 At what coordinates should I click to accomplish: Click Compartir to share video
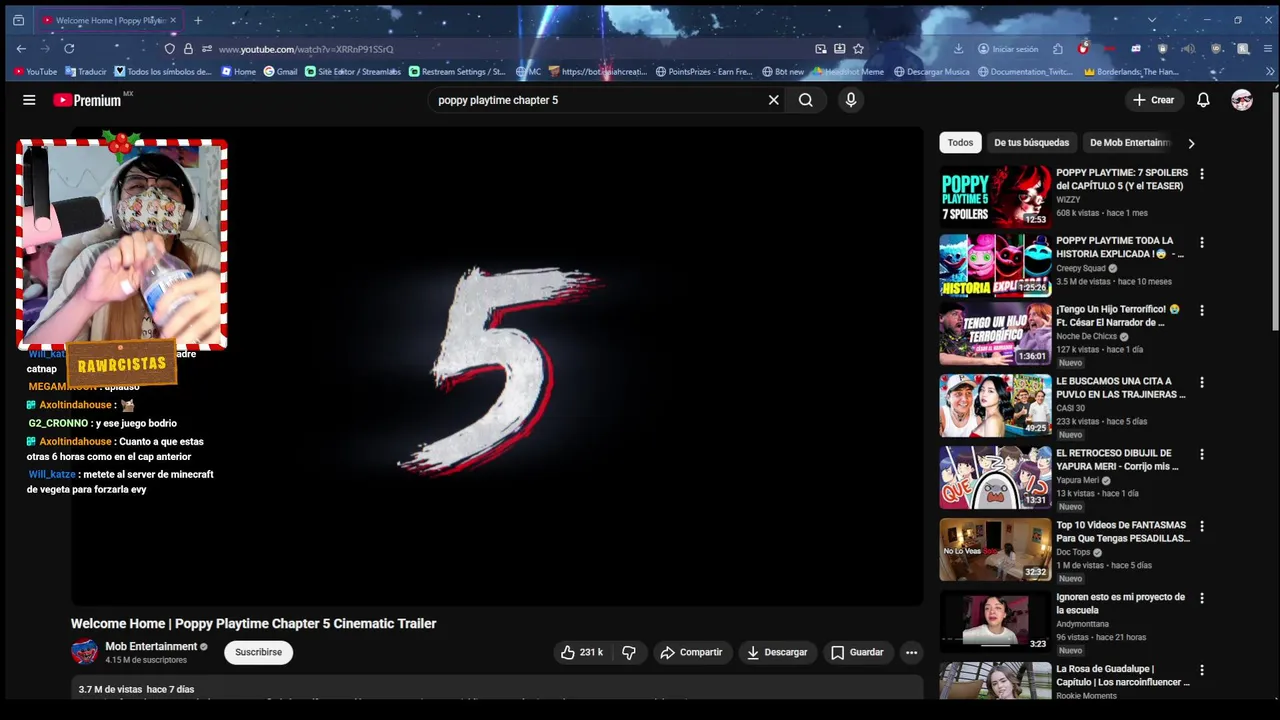pyautogui.click(x=691, y=652)
